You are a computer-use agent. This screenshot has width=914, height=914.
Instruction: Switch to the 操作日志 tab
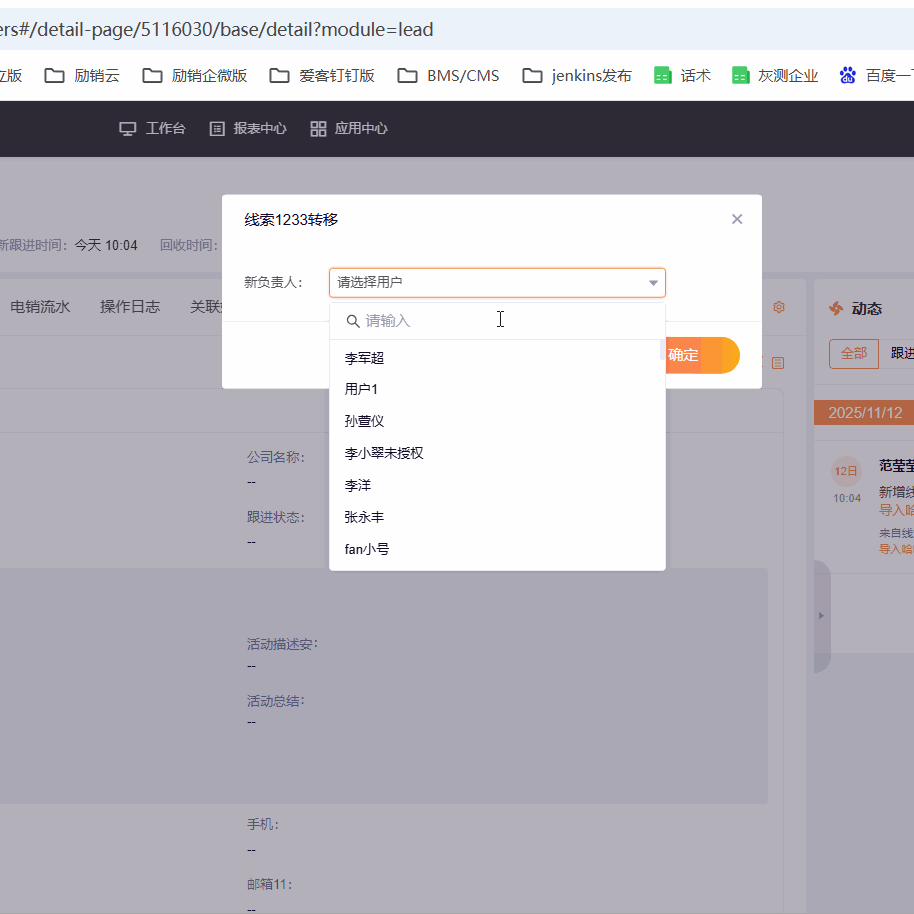(x=130, y=307)
